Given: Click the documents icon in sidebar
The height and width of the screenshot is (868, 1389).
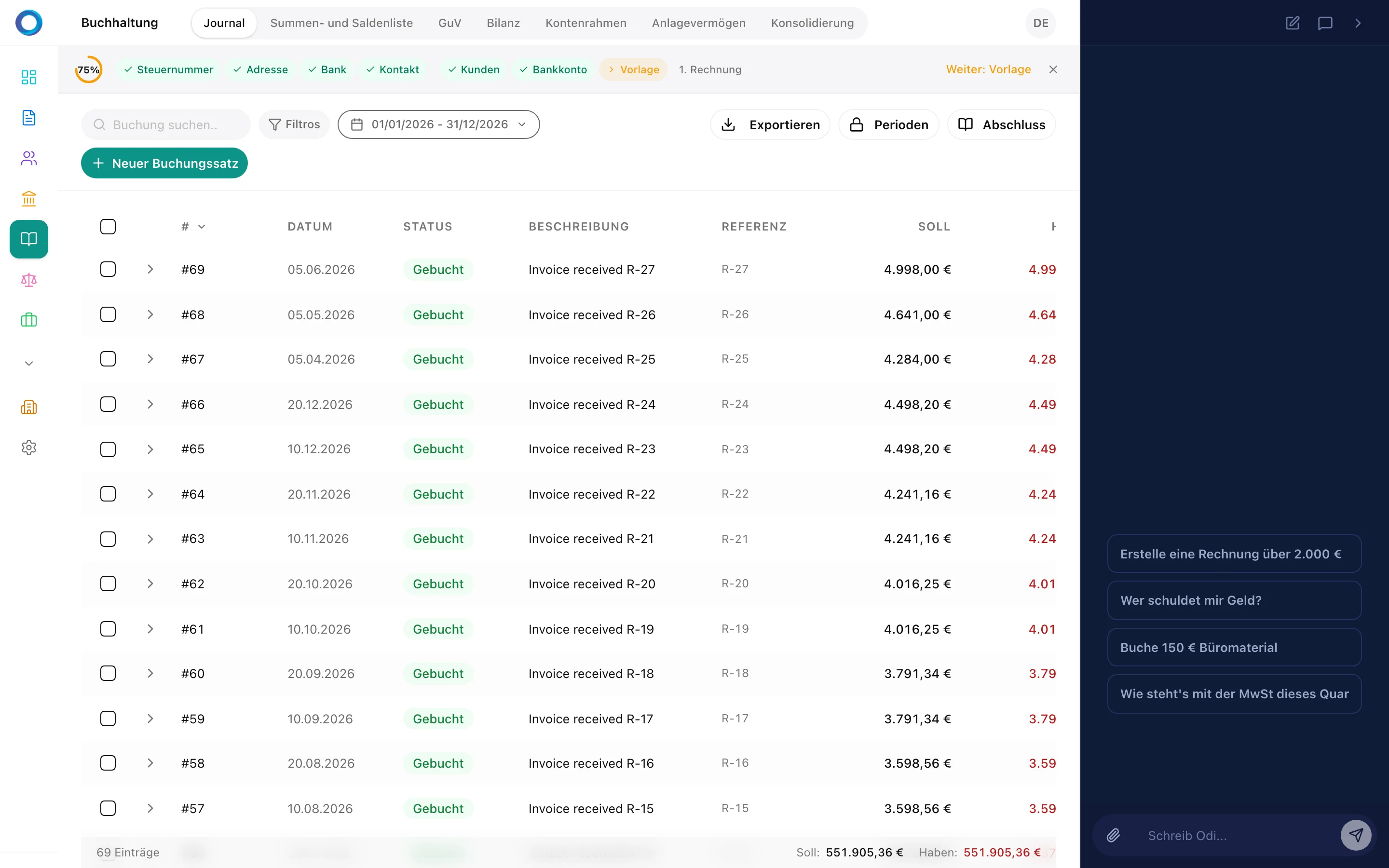Looking at the screenshot, I should click(x=29, y=118).
